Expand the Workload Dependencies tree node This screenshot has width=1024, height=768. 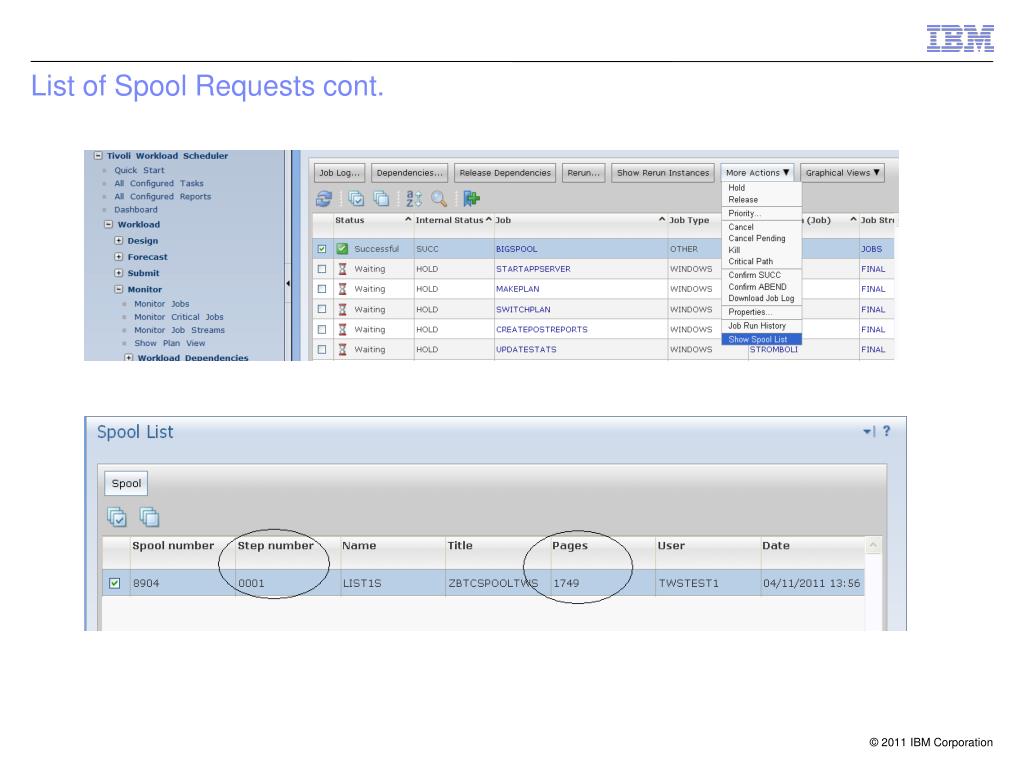pos(129,358)
